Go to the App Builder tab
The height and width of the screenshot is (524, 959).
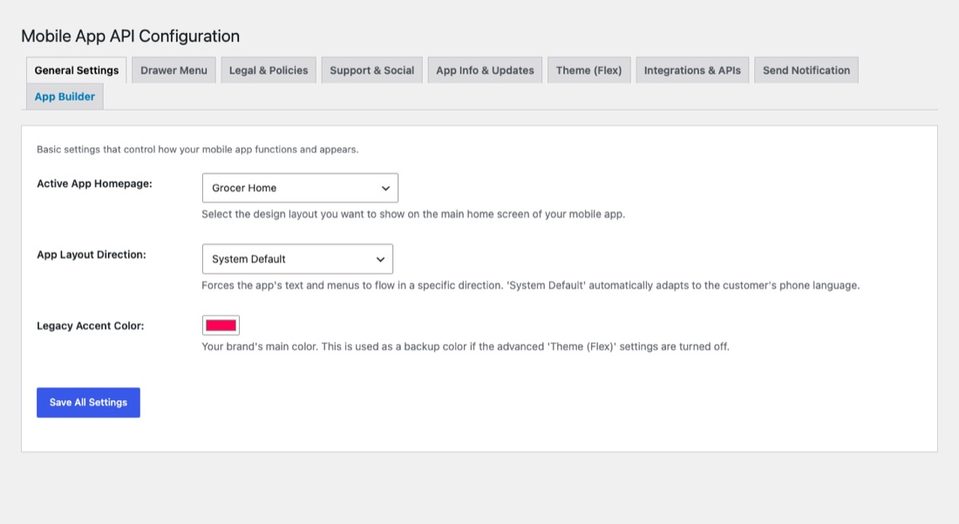coord(65,97)
